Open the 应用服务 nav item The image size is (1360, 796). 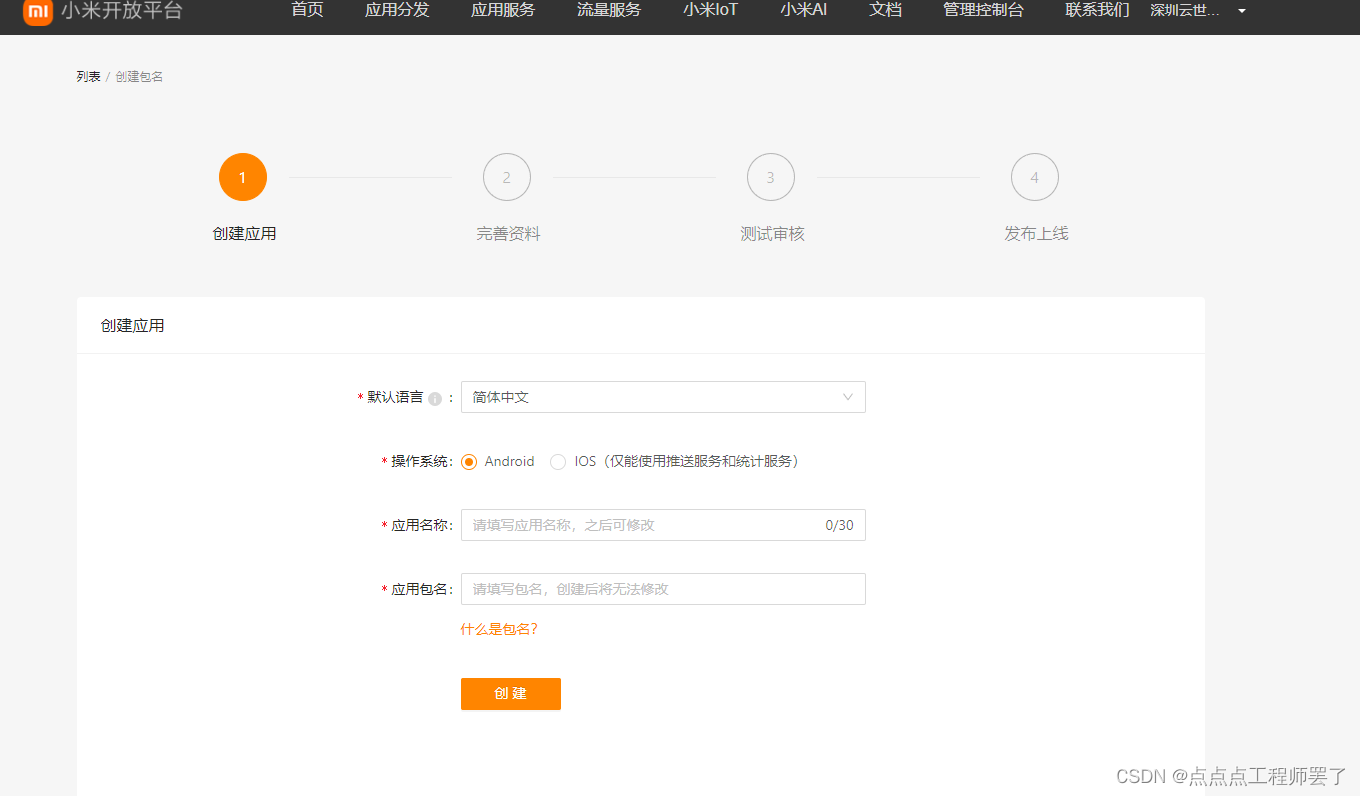503,10
